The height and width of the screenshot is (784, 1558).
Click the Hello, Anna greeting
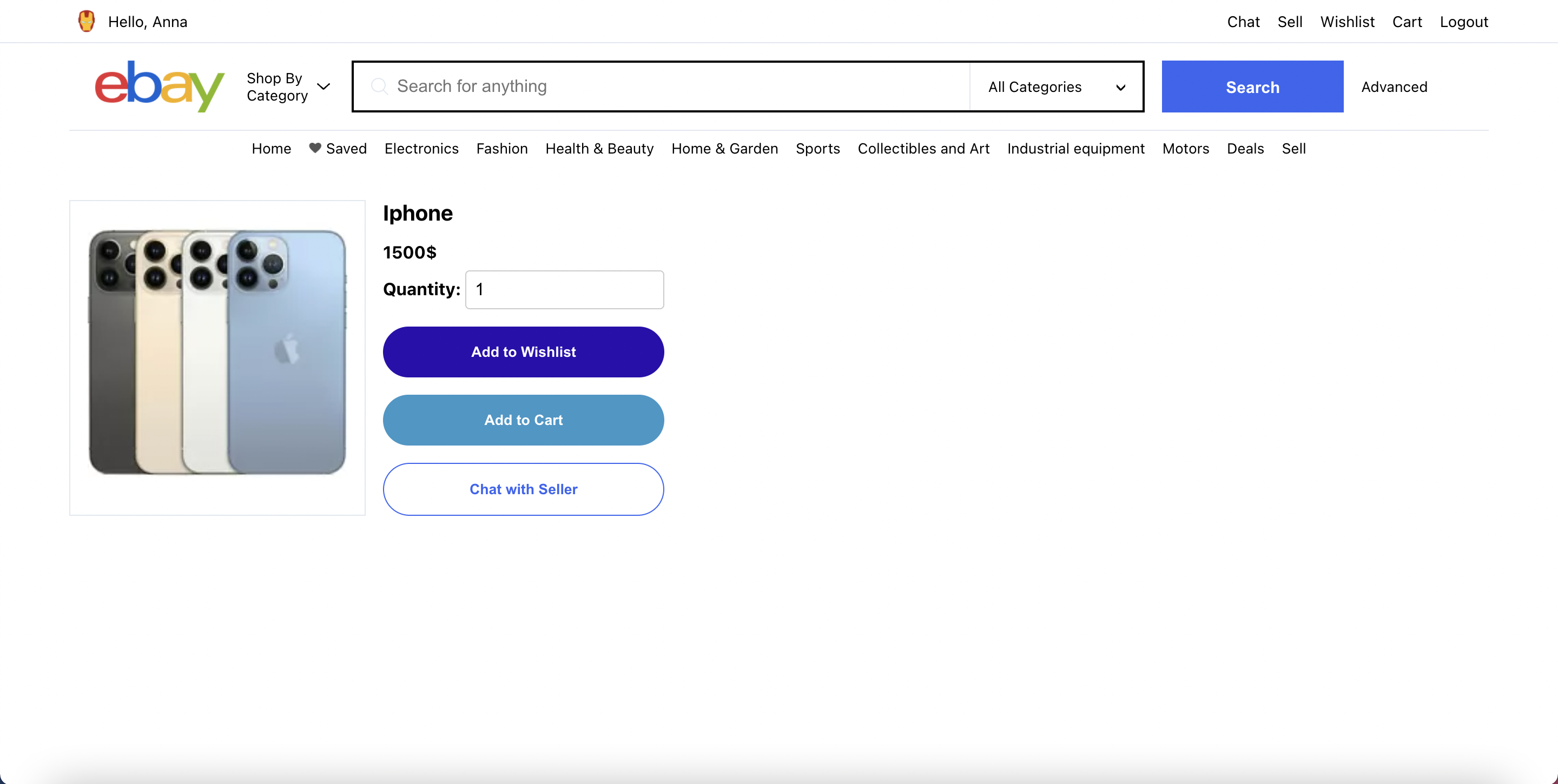click(148, 22)
